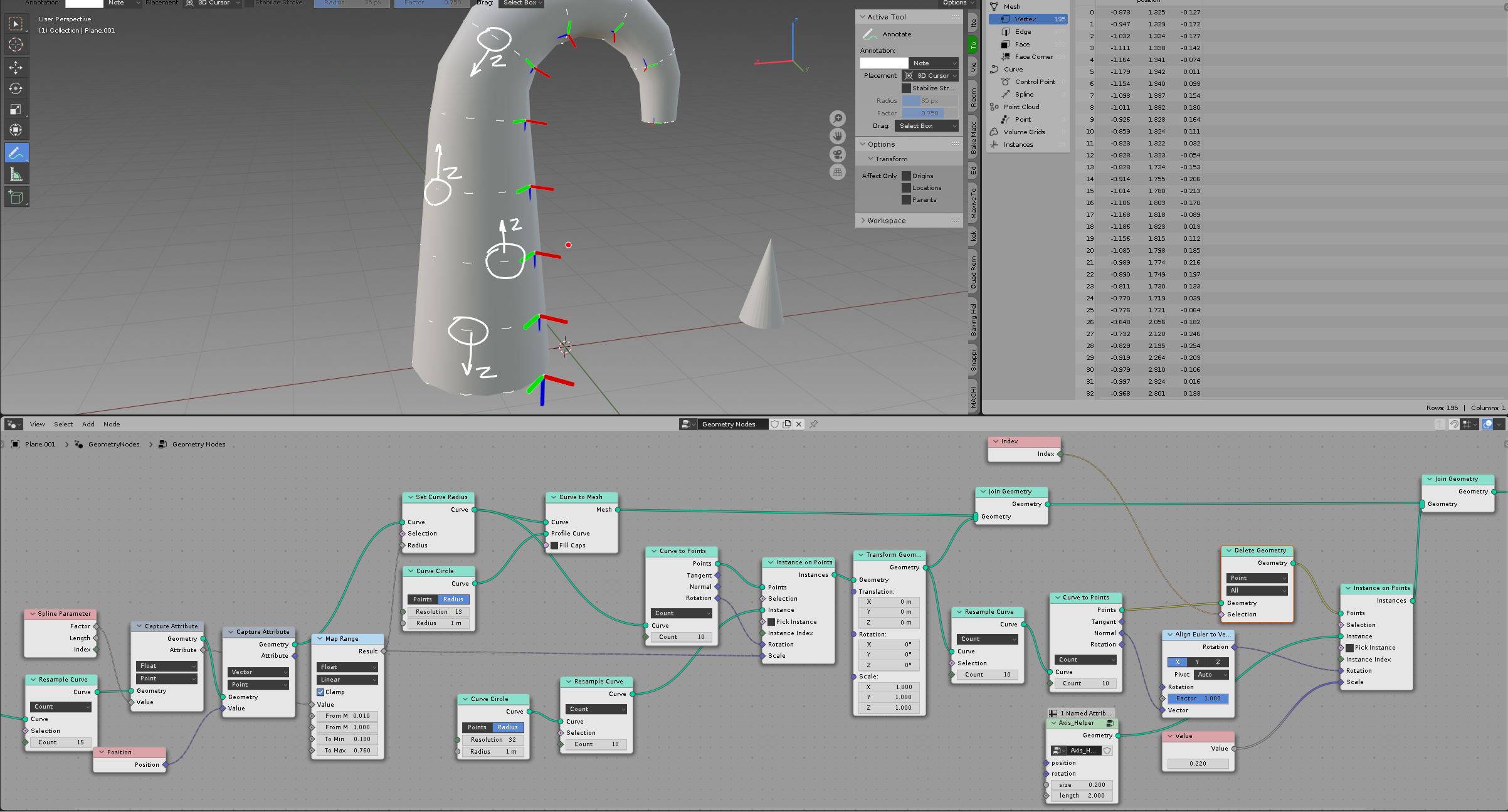Select the Rotate tool
The width and height of the screenshot is (1508, 812).
(x=16, y=88)
